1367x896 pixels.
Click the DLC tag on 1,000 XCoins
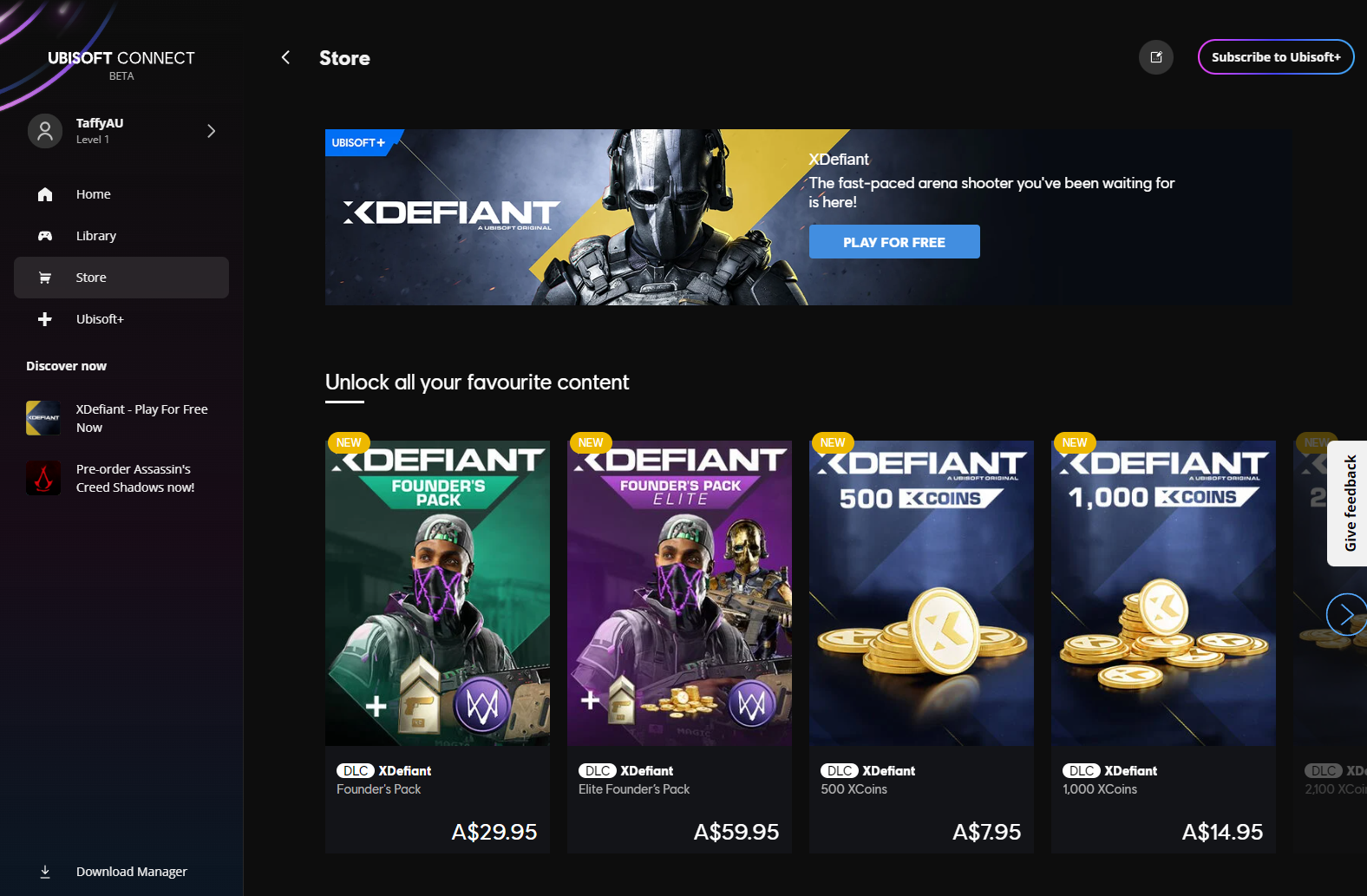click(x=1082, y=770)
